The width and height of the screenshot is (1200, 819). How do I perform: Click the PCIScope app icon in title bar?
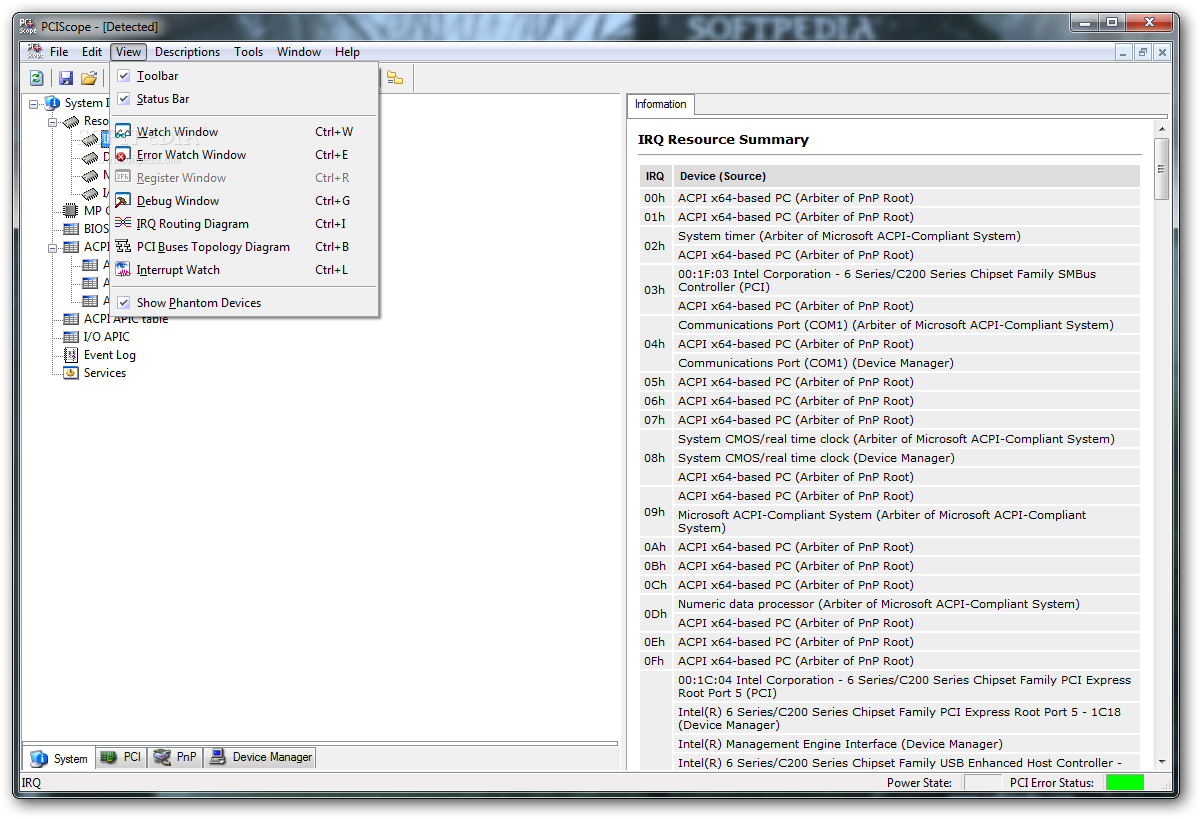tap(29, 27)
